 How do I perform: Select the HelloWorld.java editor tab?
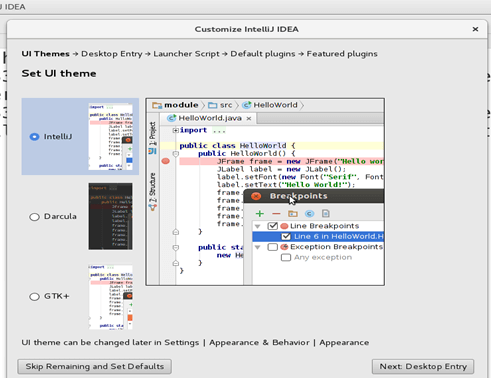click(x=208, y=118)
